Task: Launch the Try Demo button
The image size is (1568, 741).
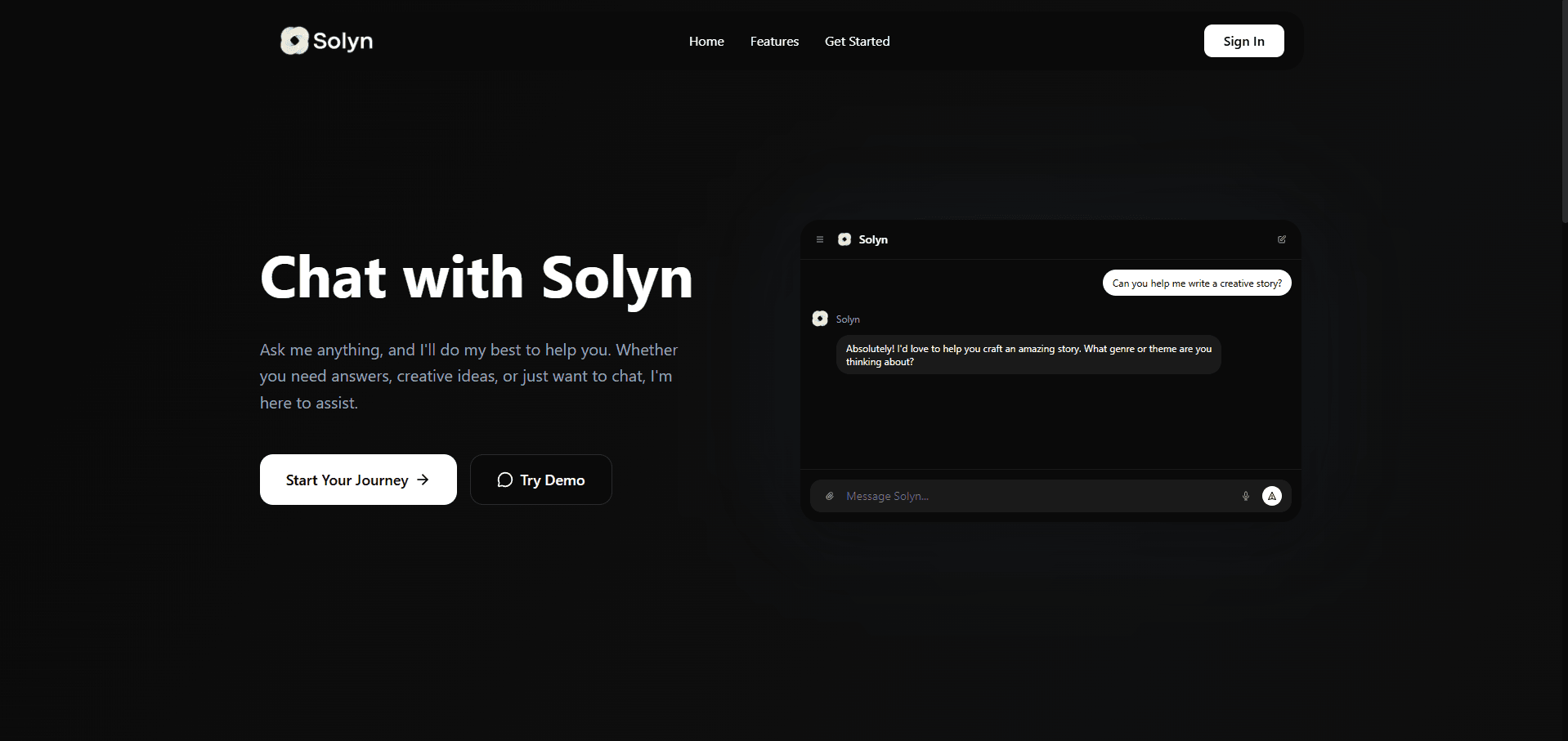Action: 540,480
